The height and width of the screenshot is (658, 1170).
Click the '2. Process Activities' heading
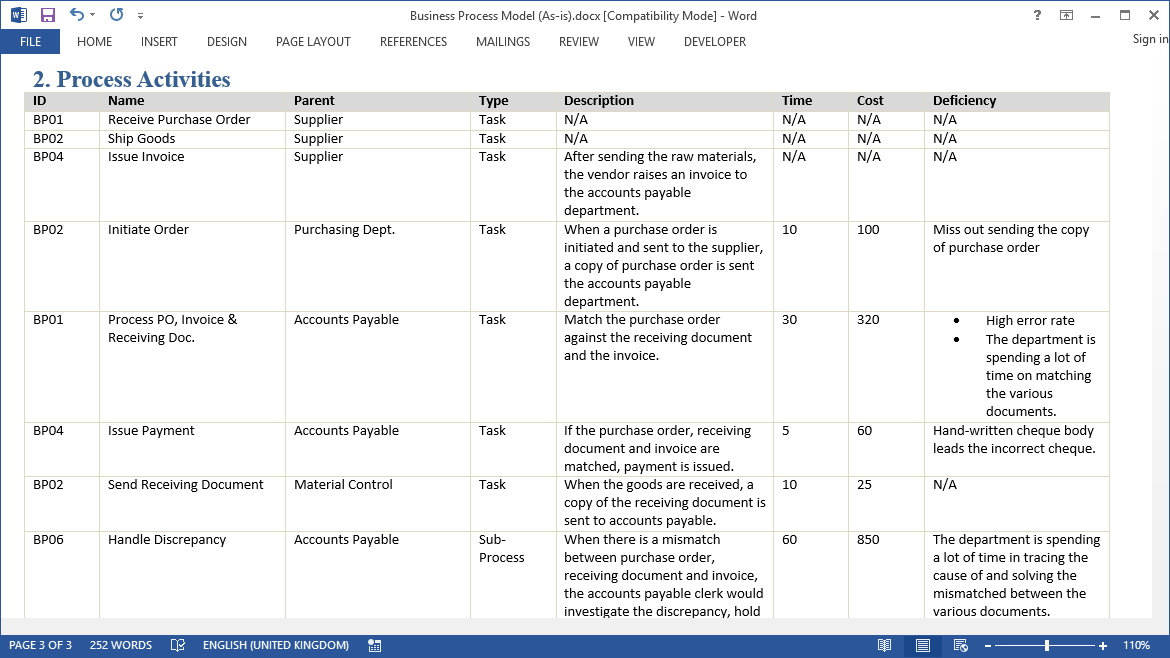131,79
